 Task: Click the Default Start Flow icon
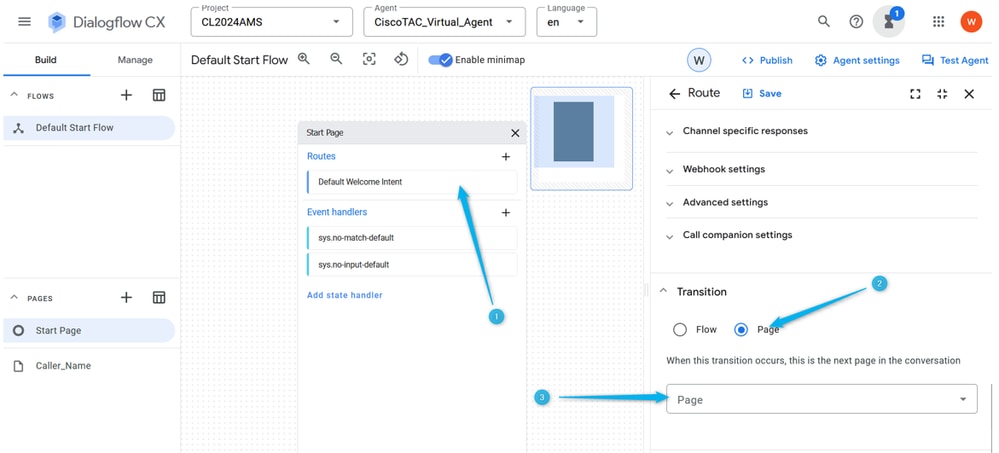(x=18, y=128)
